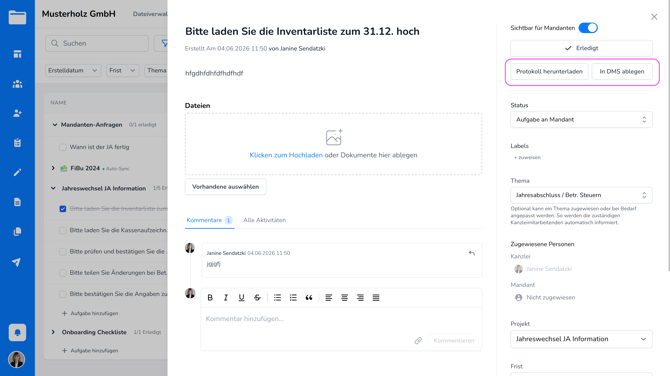The image size is (670, 376).
Task: Open the clipboard tasks sidebar icon
Action: click(x=17, y=143)
